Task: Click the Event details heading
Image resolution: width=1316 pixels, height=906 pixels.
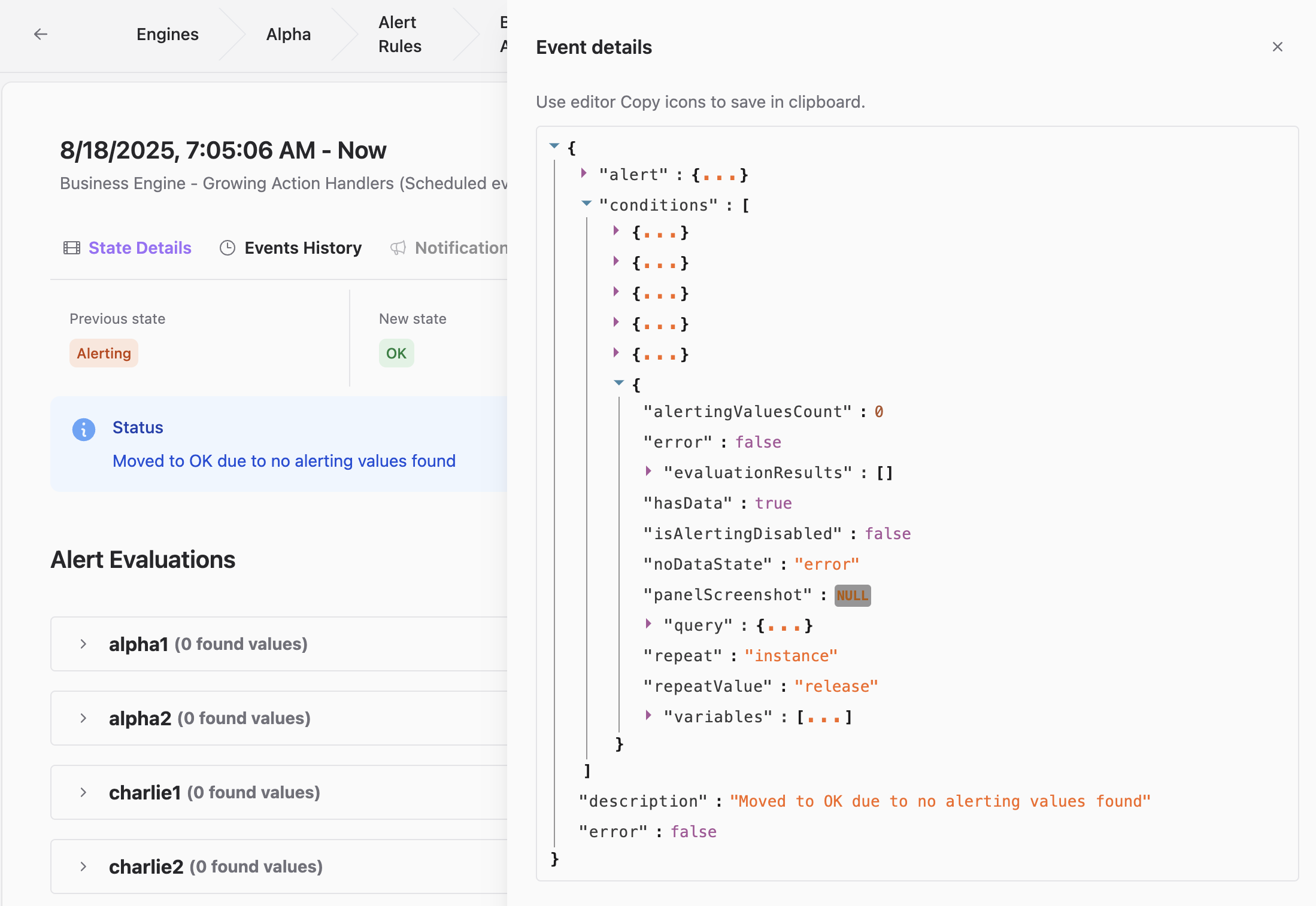Action: (594, 47)
